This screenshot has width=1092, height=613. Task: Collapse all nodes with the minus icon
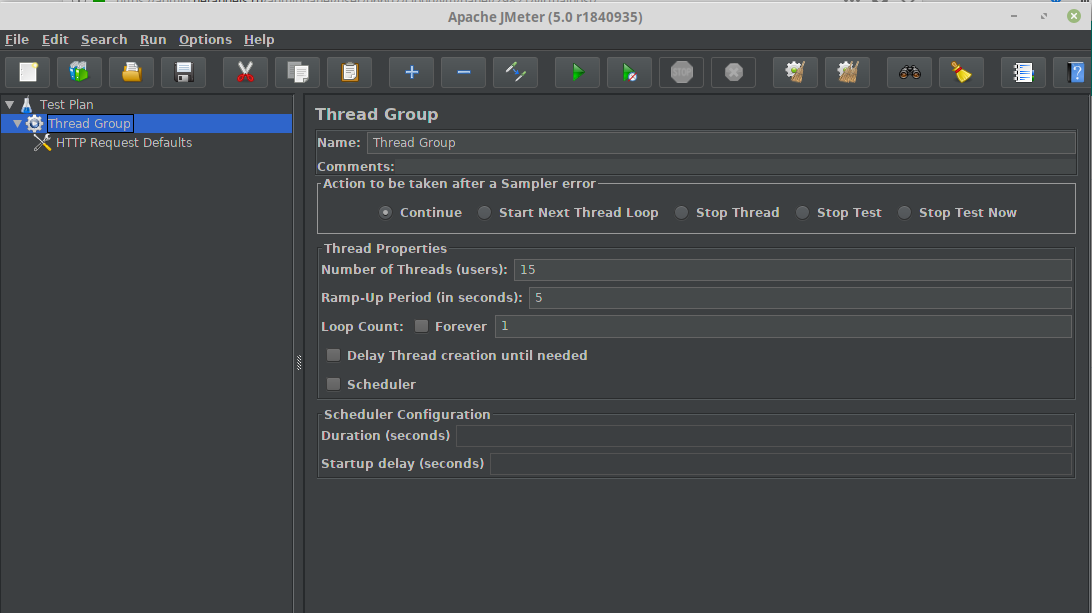463,72
